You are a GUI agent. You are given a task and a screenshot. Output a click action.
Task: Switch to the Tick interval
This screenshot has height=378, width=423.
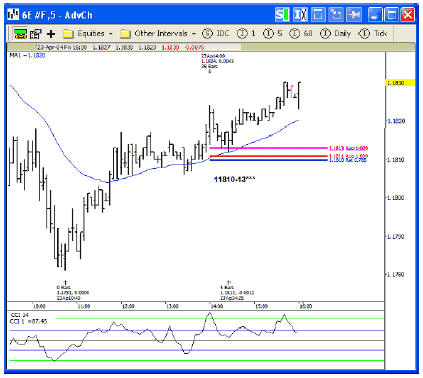click(x=373, y=33)
